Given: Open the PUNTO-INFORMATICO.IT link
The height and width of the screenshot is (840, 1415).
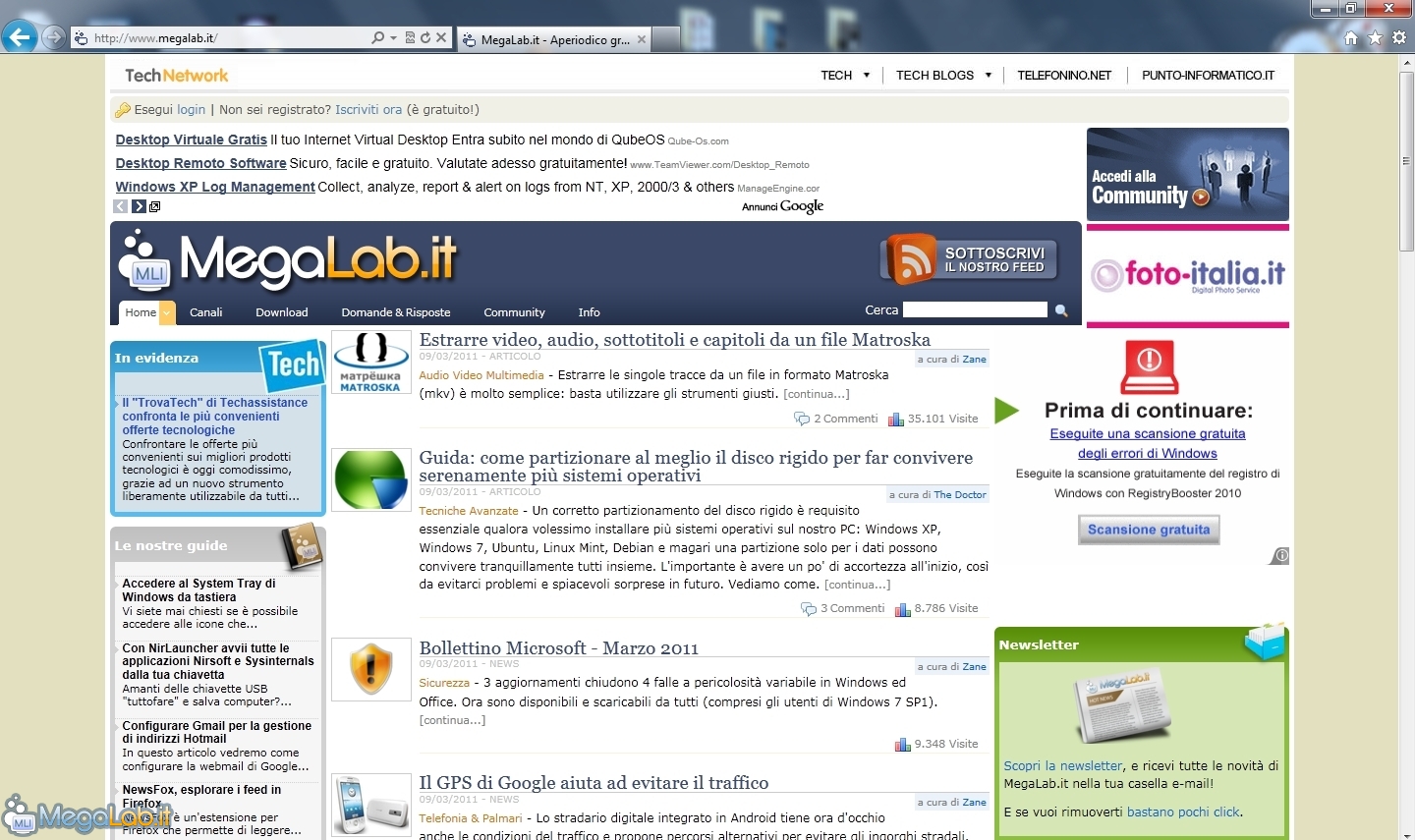Looking at the screenshot, I should coord(1208,75).
